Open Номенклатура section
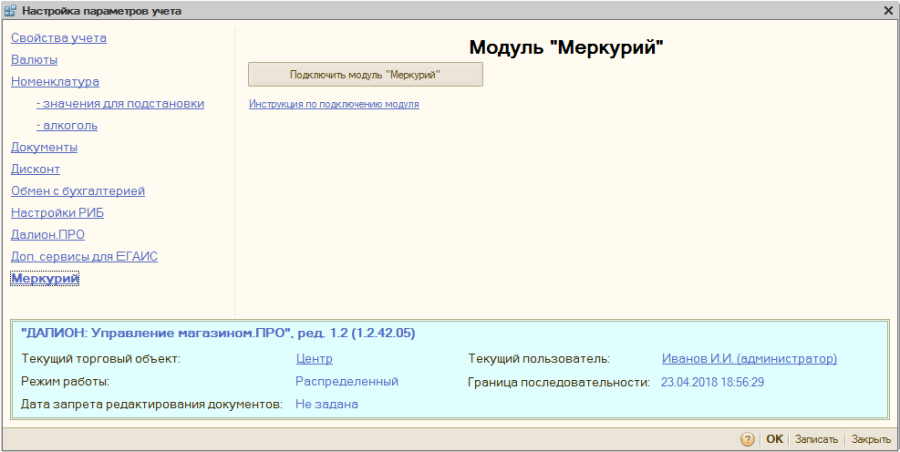 (x=55, y=82)
